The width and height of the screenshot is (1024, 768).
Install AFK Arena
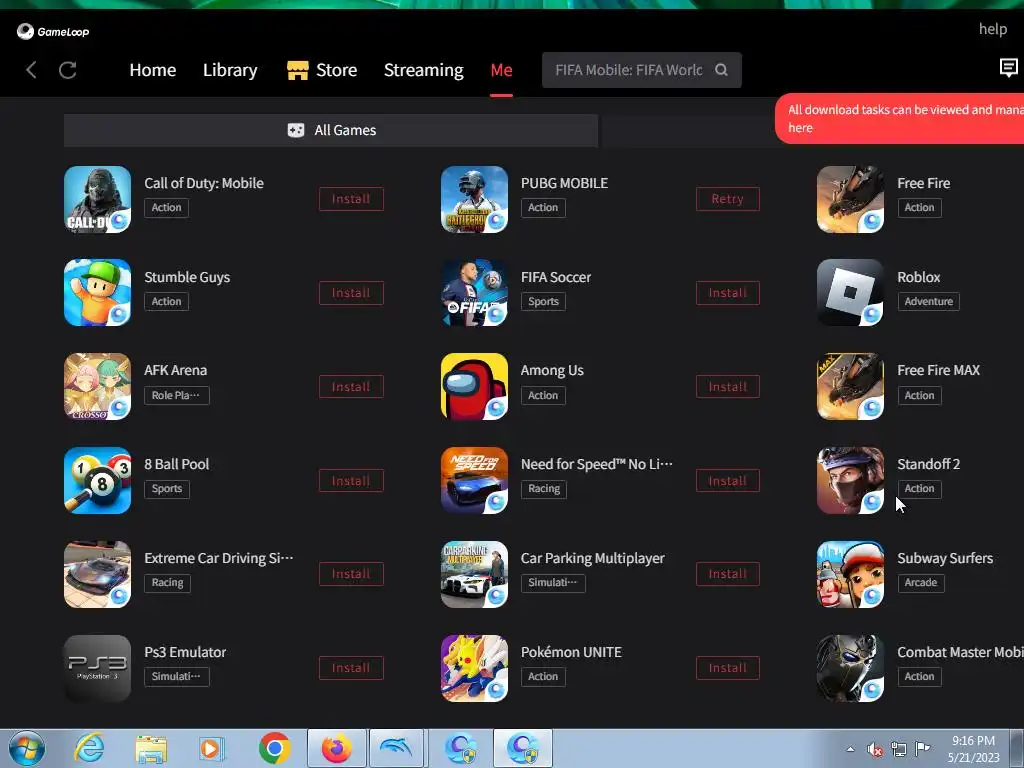(351, 387)
